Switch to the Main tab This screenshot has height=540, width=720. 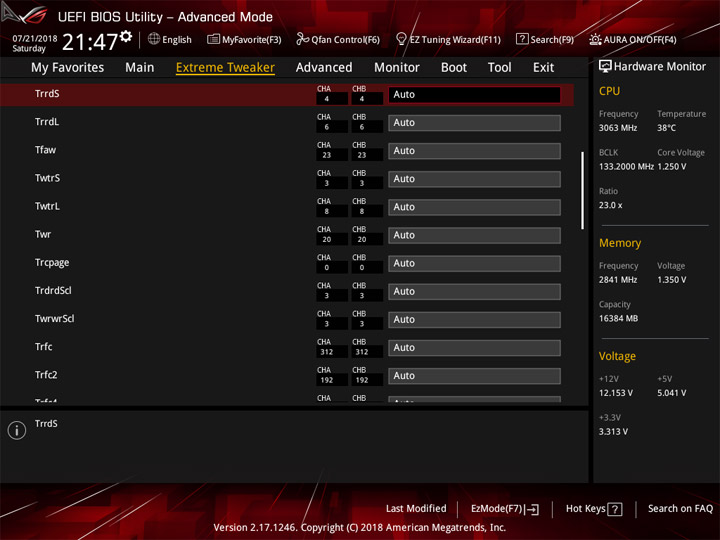coord(140,68)
